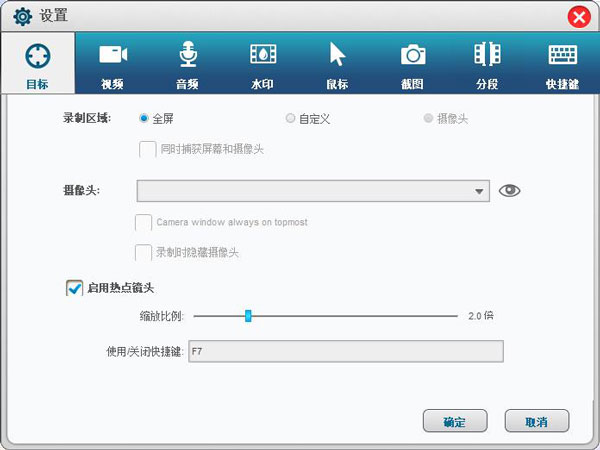Open the 快捷键 hotkeys settings tab

point(562,64)
